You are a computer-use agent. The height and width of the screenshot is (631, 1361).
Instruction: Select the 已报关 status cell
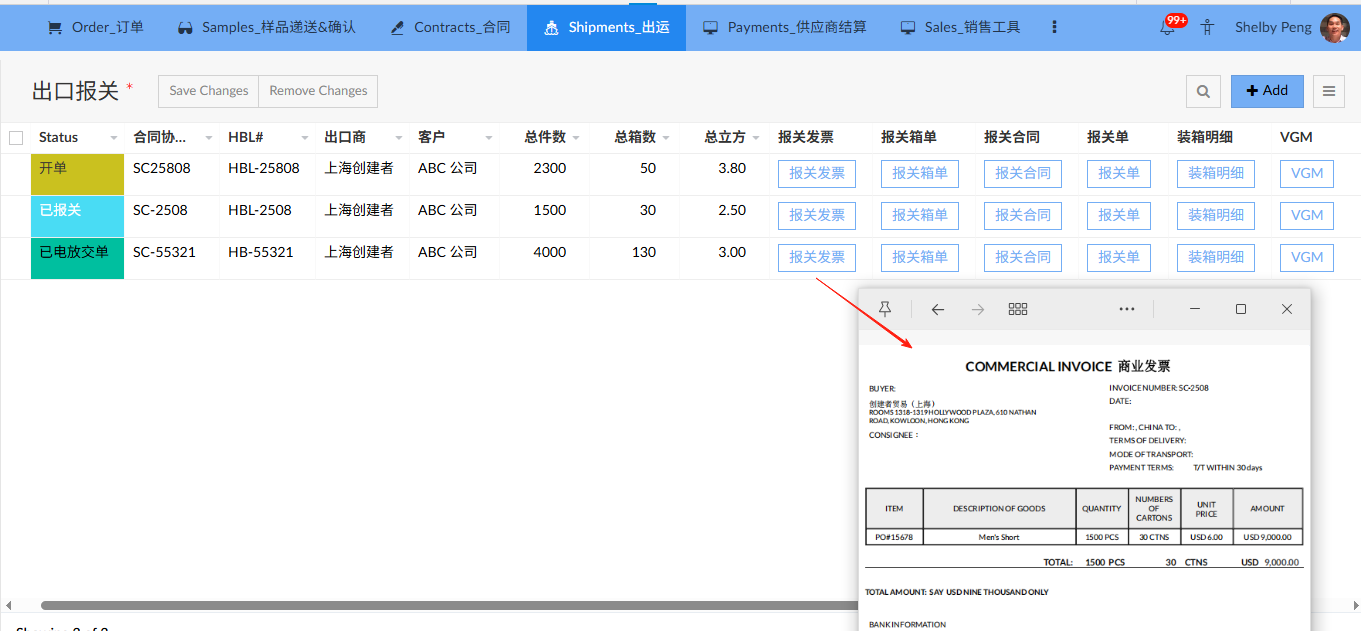[77, 216]
